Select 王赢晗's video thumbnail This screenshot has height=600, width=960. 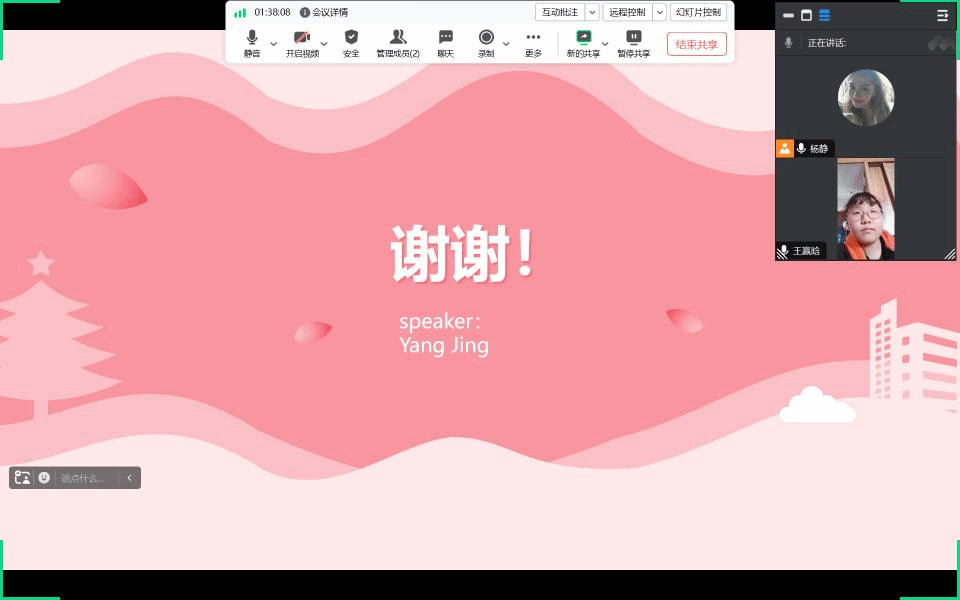coord(865,210)
